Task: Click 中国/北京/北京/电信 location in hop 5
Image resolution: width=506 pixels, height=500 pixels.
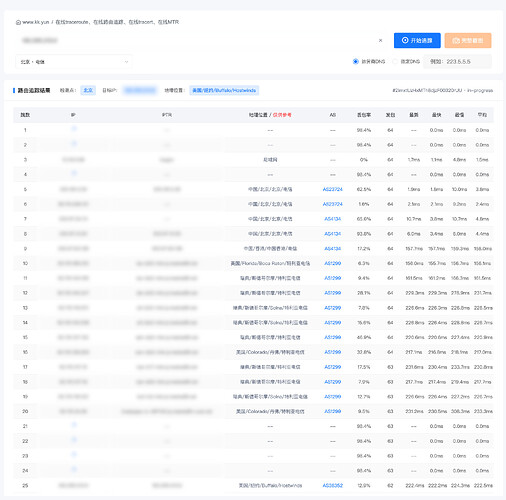Action: click(270, 189)
